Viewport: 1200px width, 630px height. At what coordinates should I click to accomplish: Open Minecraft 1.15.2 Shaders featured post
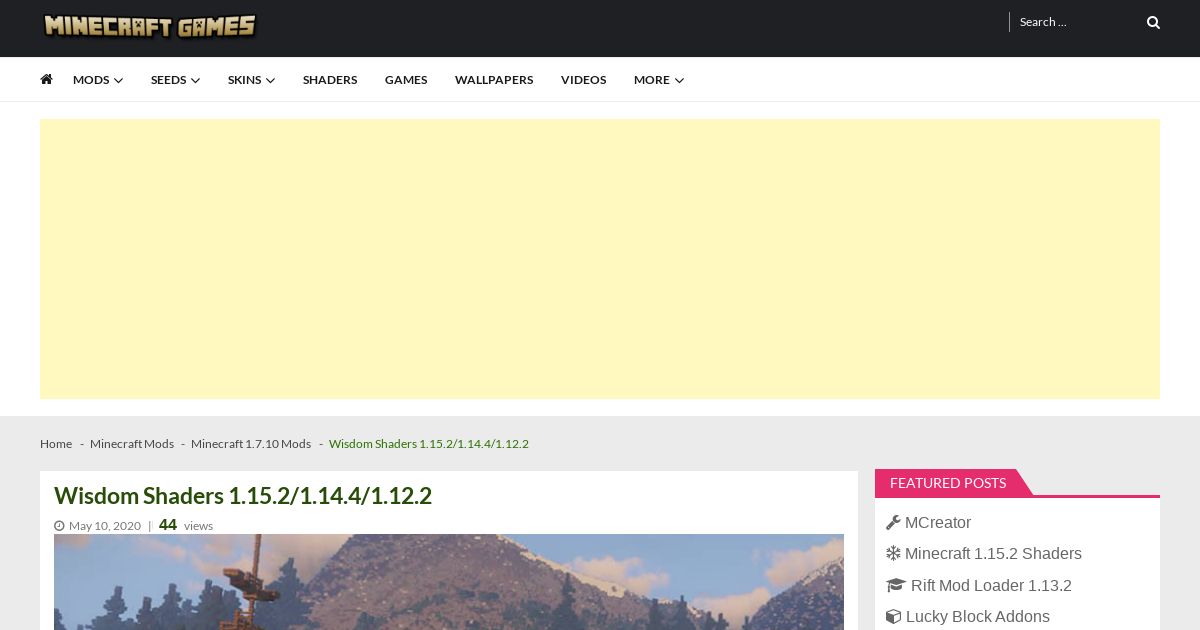point(993,553)
